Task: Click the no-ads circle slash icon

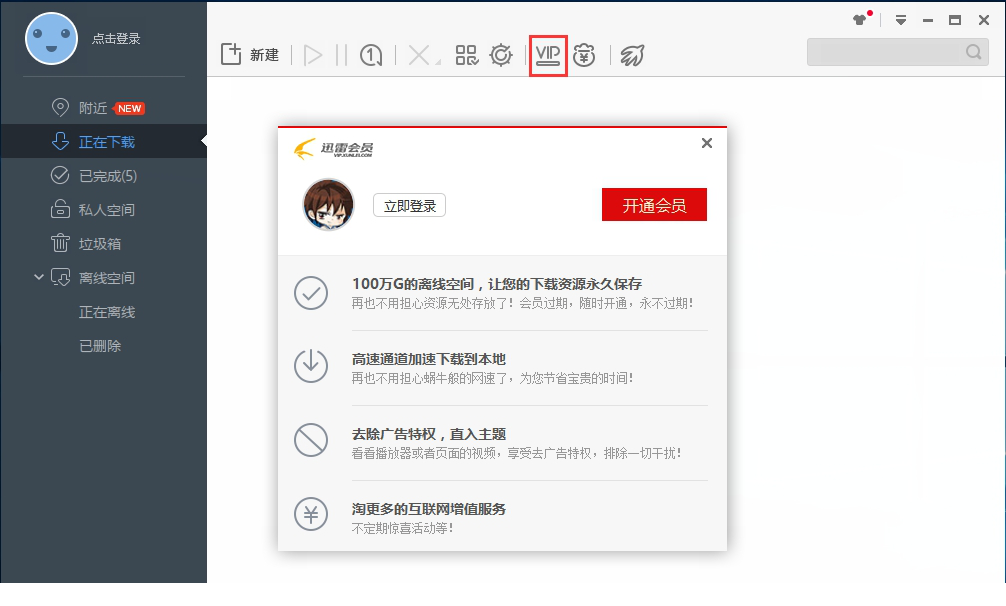Action: pyautogui.click(x=311, y=441)
